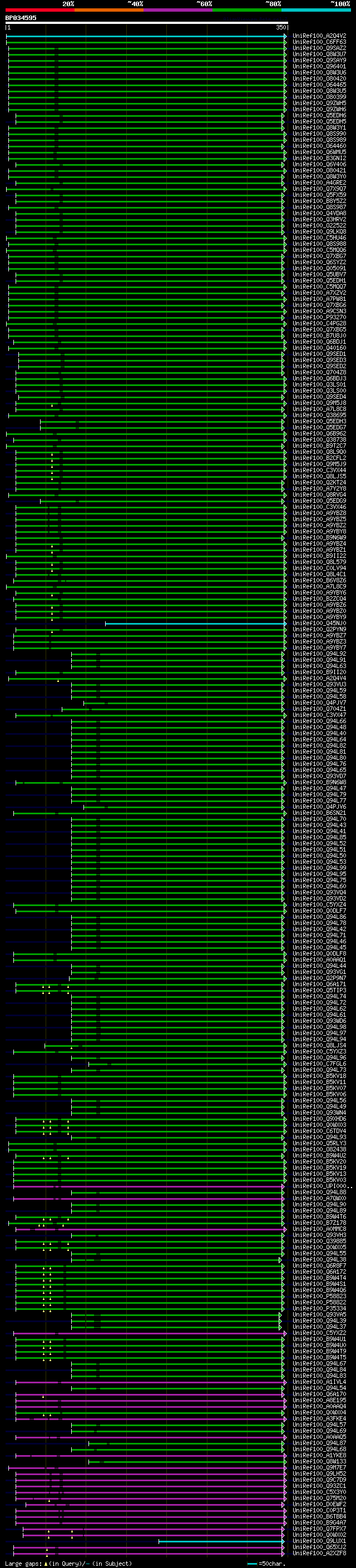
Task: Click the BP034595 query label
Action: [x=21, y=18]
